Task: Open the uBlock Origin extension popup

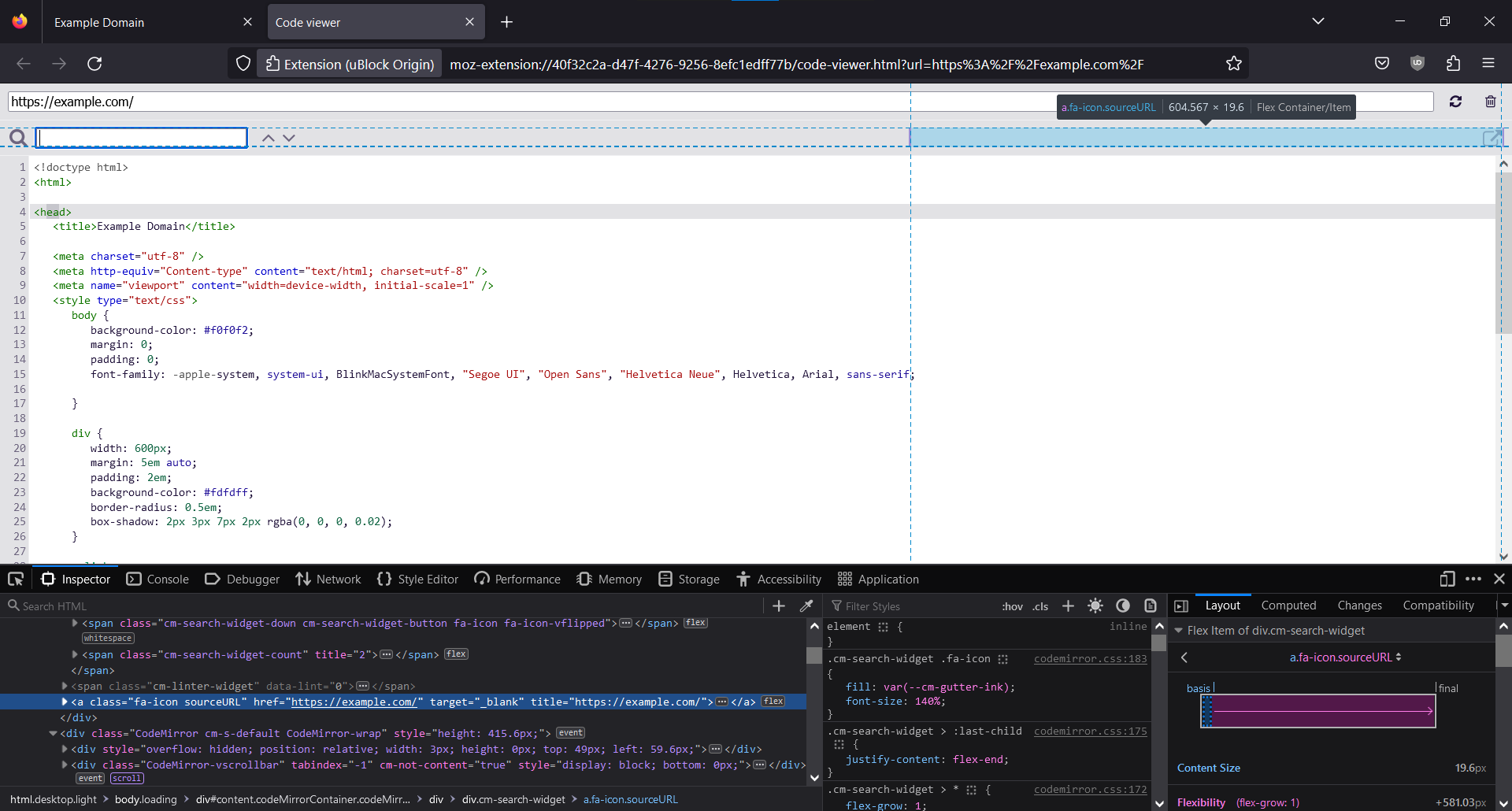Action: 1417,63
